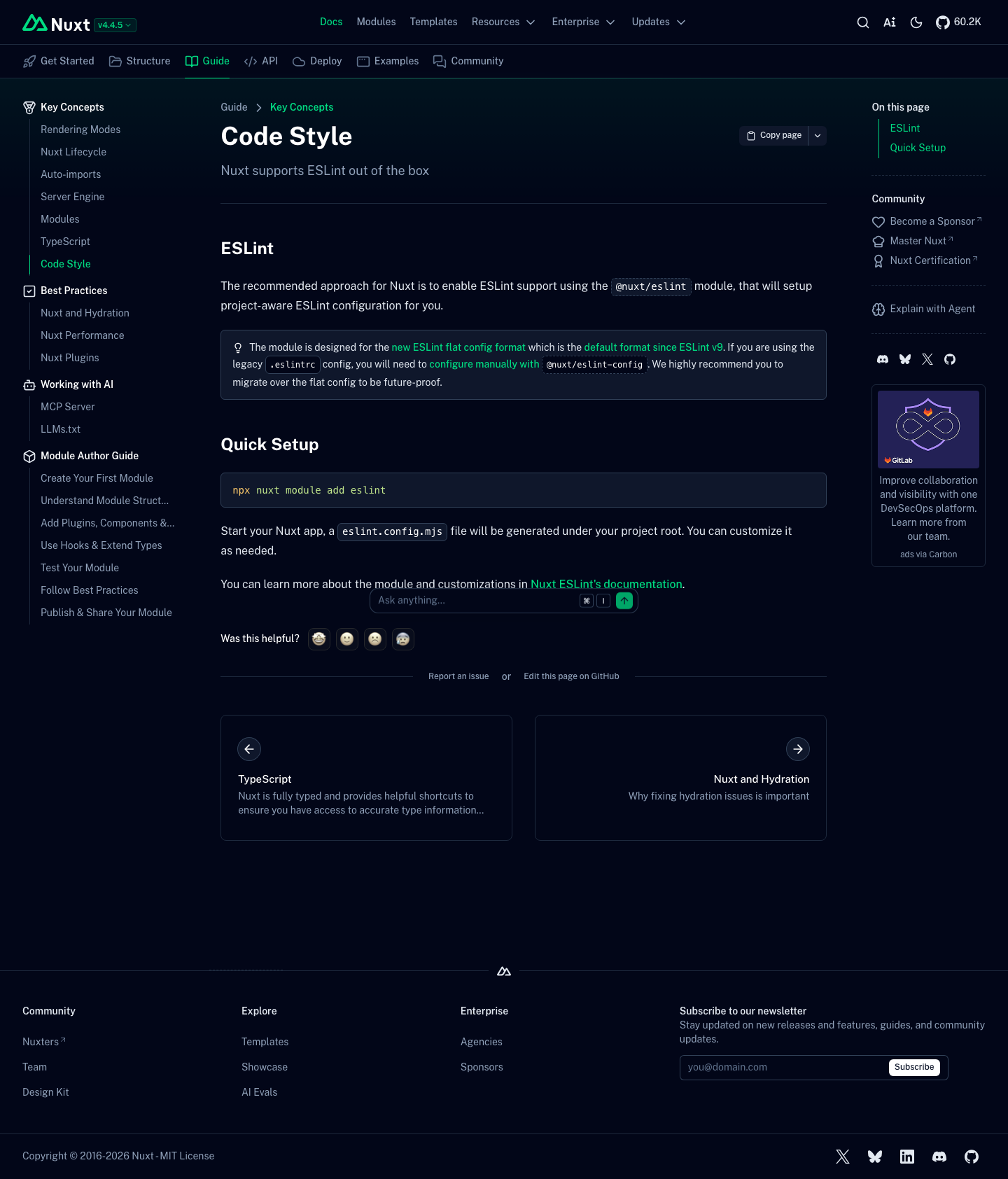Viewport: 1008px width, 1179px height.
Task: Jump to ESLint in On this page
Action: 905,129
